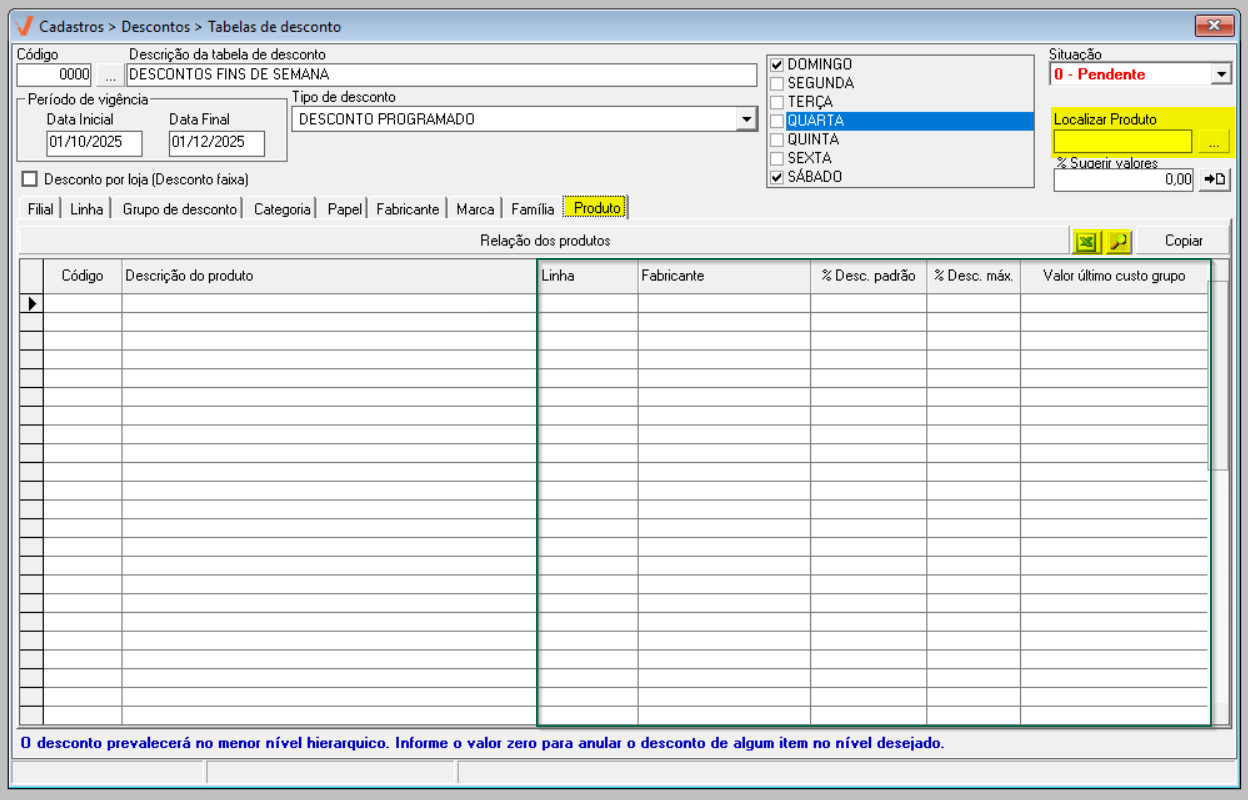
Task: Open the Localizar Produto lookup button
Action: 1213,142
